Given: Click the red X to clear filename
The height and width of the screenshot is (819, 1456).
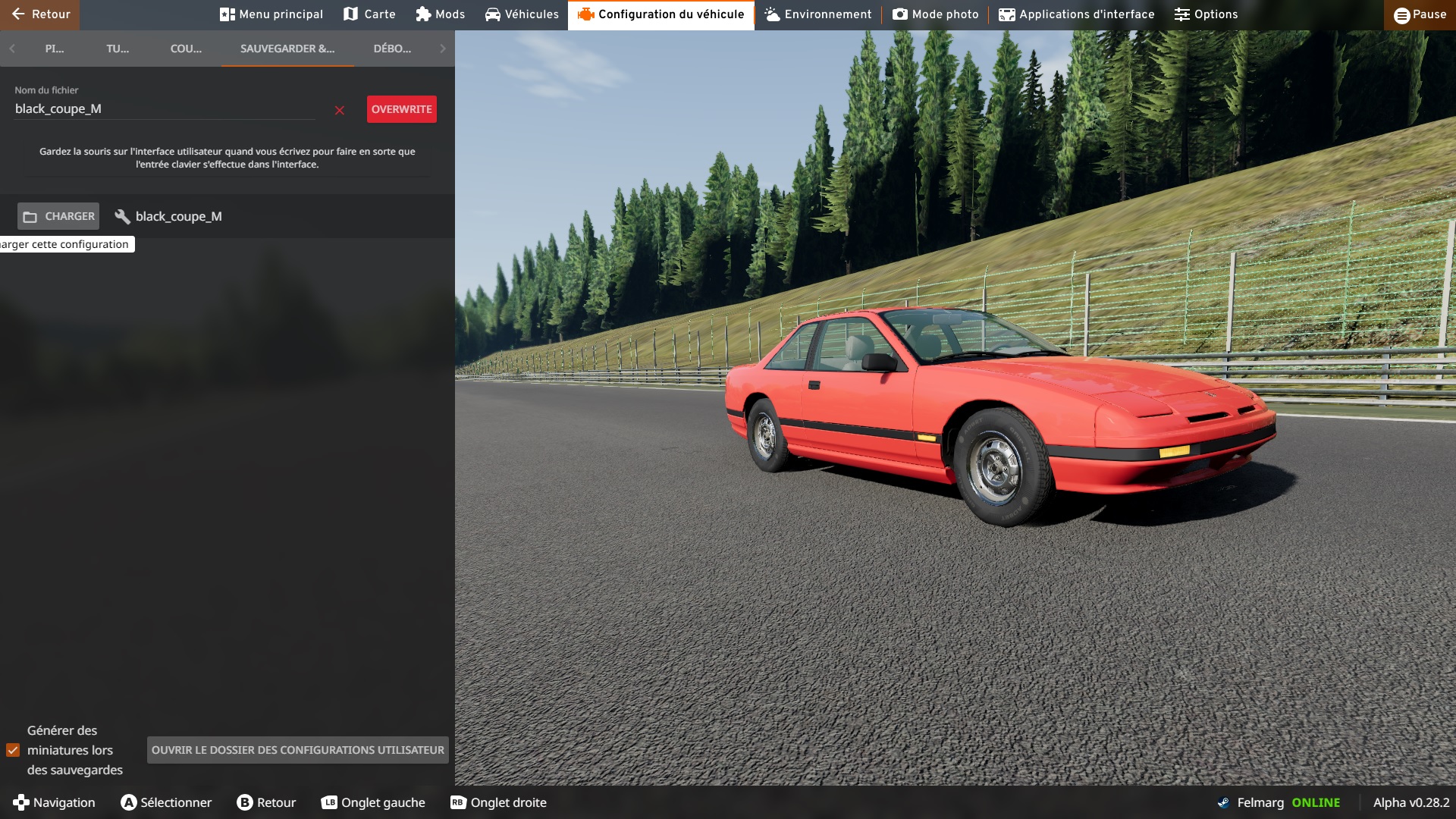Looking at the screenshot, I should 340,111.
